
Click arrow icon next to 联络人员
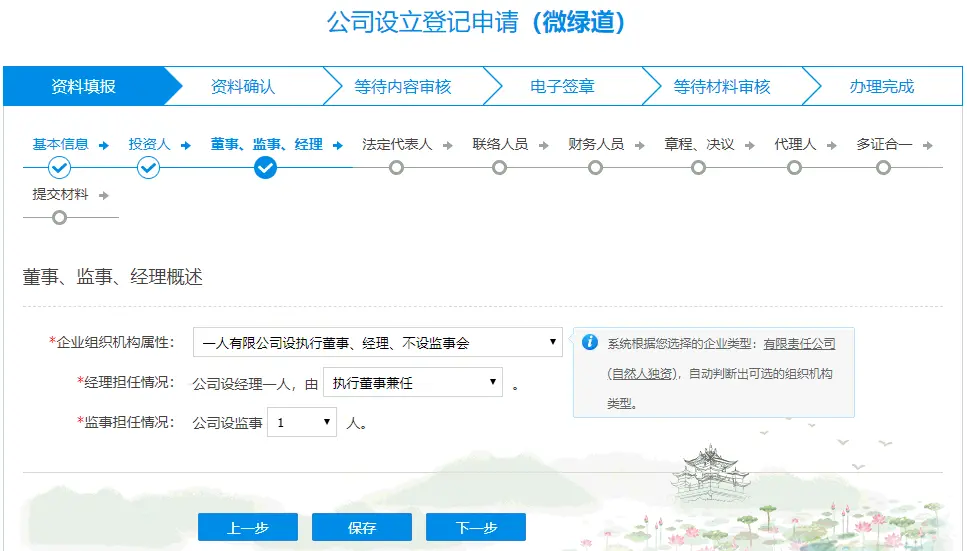coord(543,145)
